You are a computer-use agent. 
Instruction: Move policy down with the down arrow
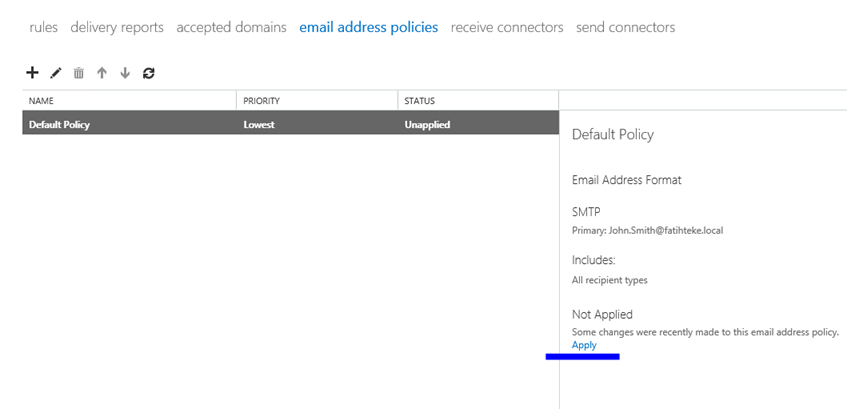click(125, 73)
